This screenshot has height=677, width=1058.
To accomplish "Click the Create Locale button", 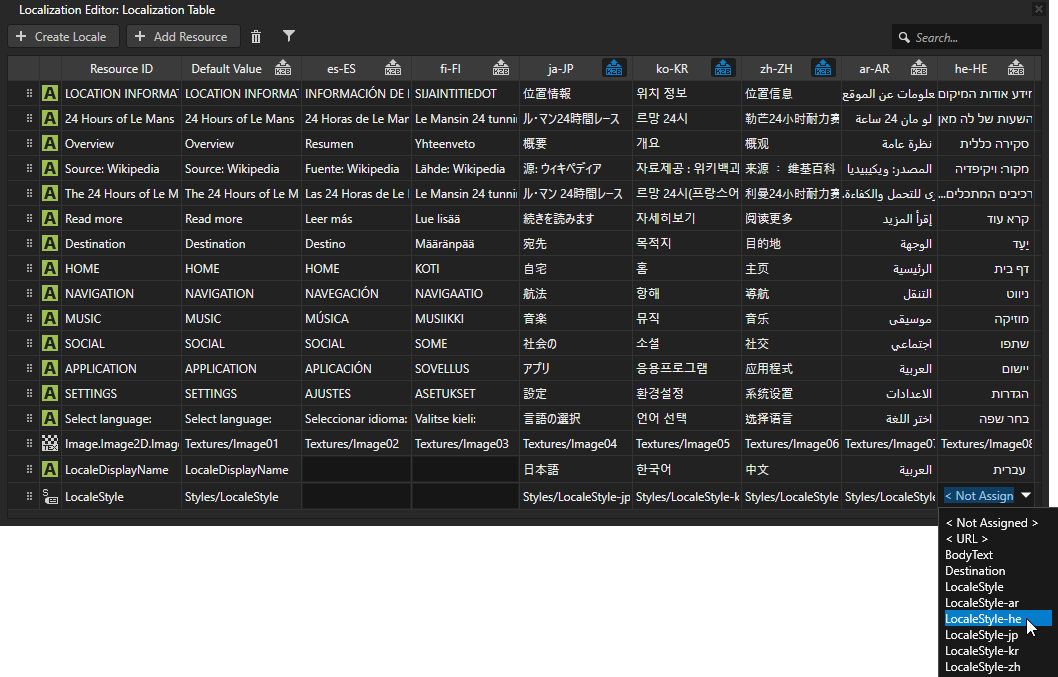I will tap(64, 37).
